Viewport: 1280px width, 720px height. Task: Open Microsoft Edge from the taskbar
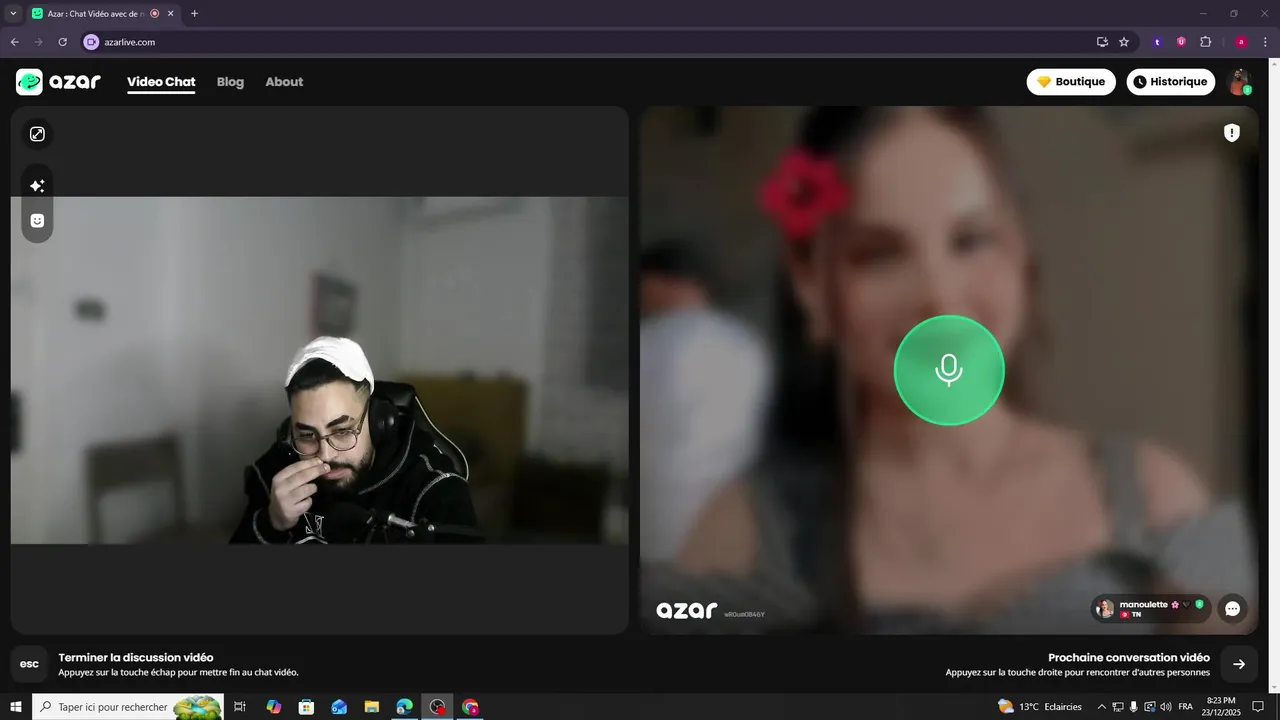pyautogui.click(x=404, y=707)
